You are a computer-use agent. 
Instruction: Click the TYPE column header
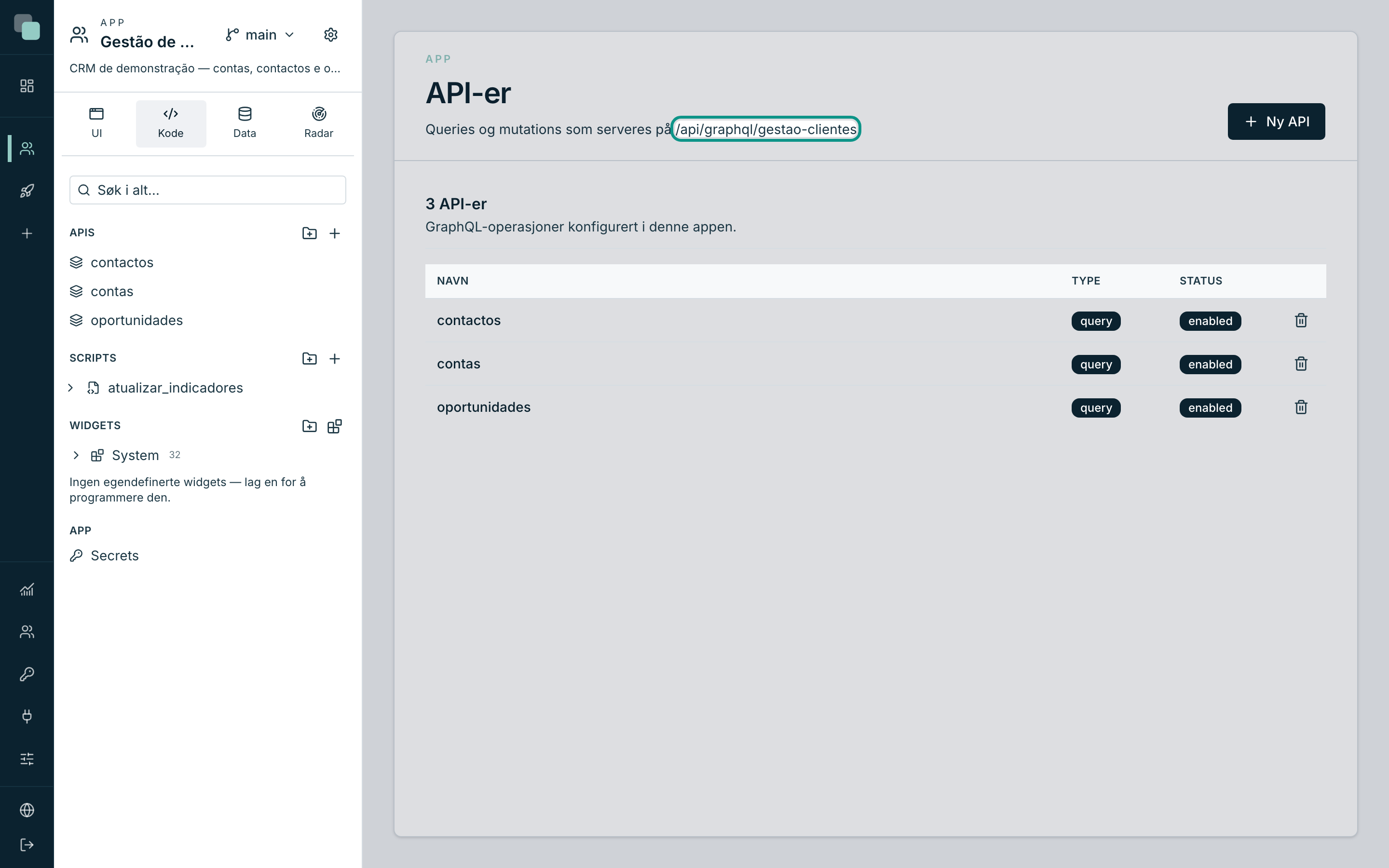click(x=1085, y=281)
